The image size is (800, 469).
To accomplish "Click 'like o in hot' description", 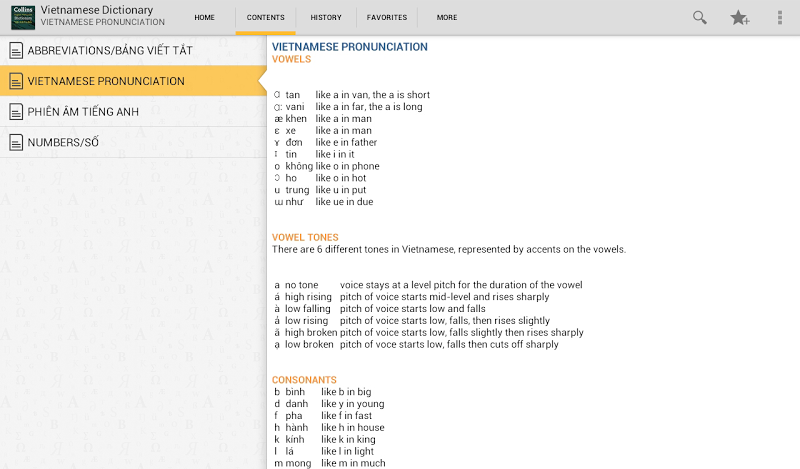I will click(341, 178).
